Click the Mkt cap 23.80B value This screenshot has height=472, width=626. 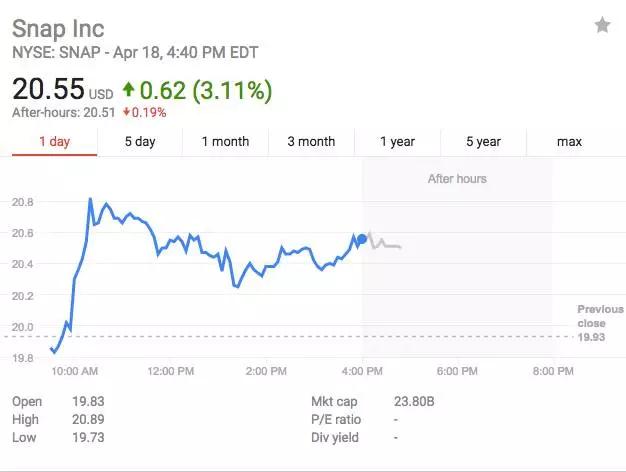pos(414,401)
